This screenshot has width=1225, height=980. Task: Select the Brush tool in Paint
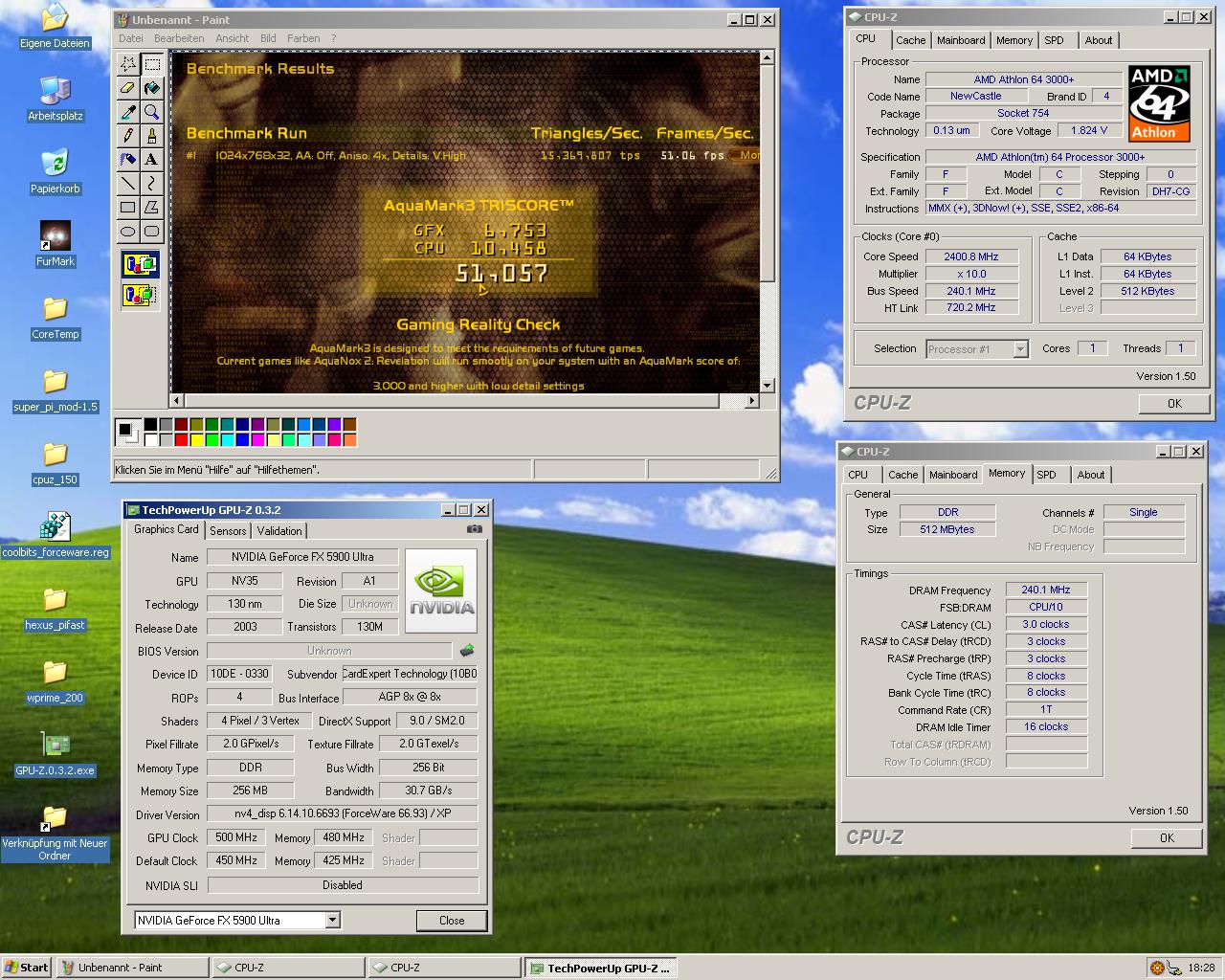coord(151,136)
